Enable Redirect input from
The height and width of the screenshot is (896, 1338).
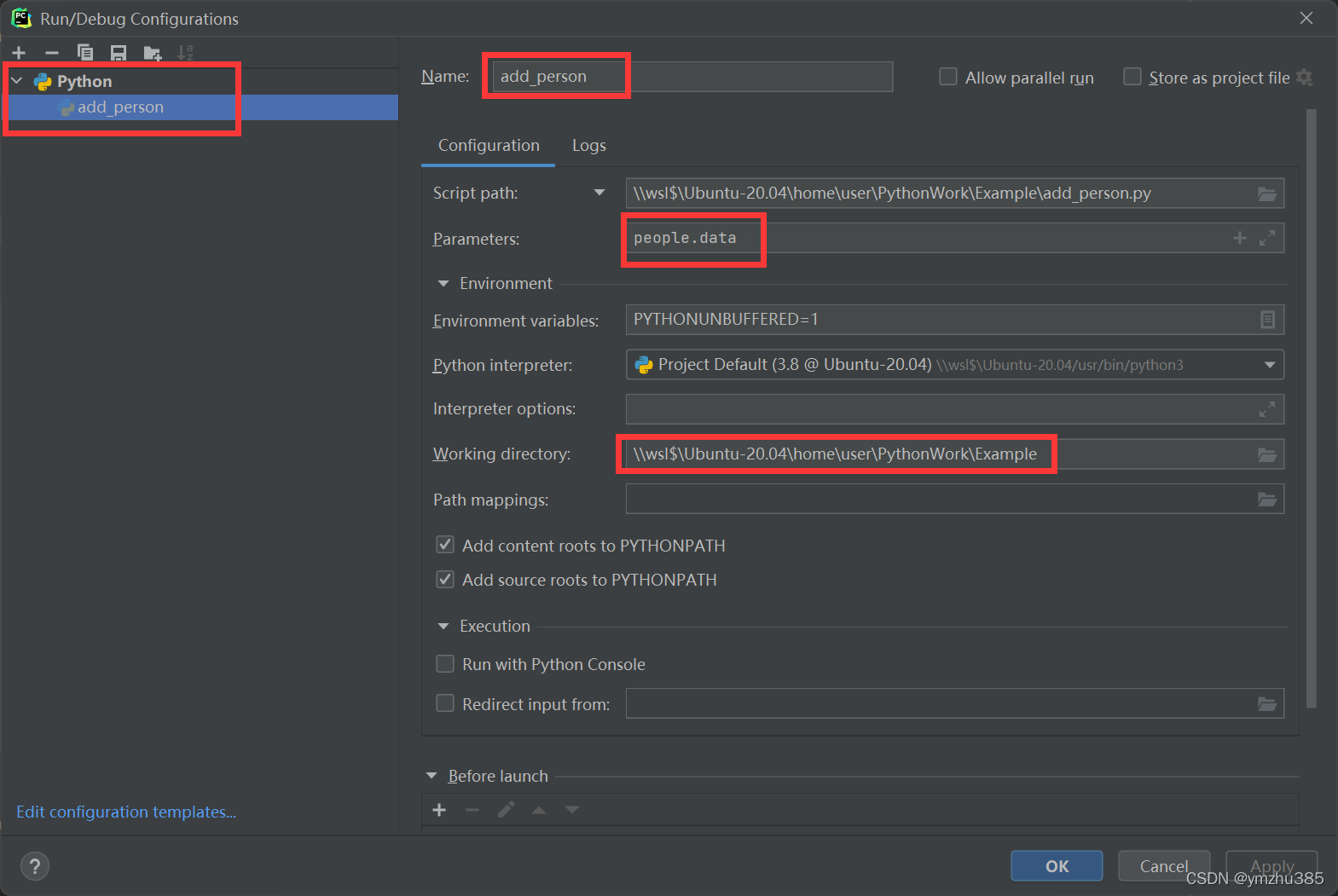pos(445,703)
